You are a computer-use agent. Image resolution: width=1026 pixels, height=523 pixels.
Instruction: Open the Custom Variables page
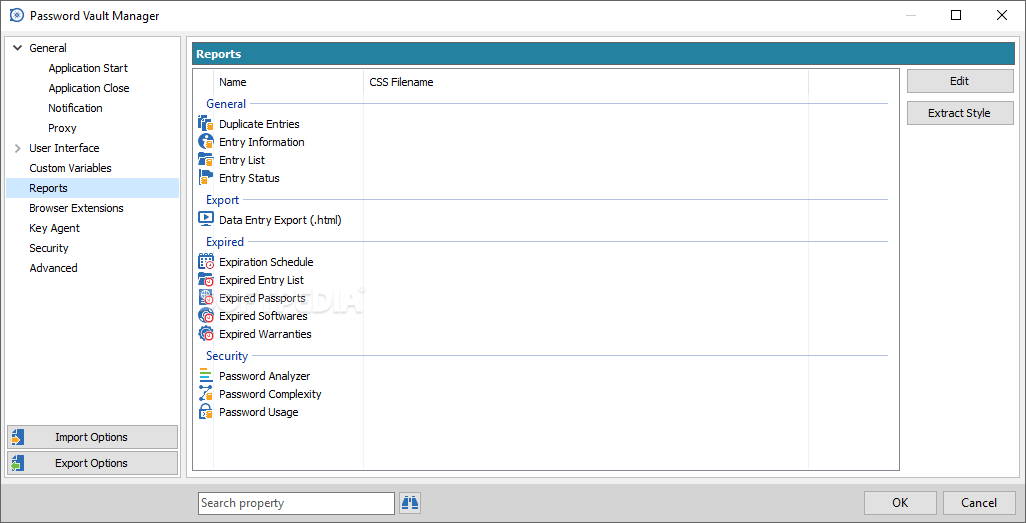(71, 168)
